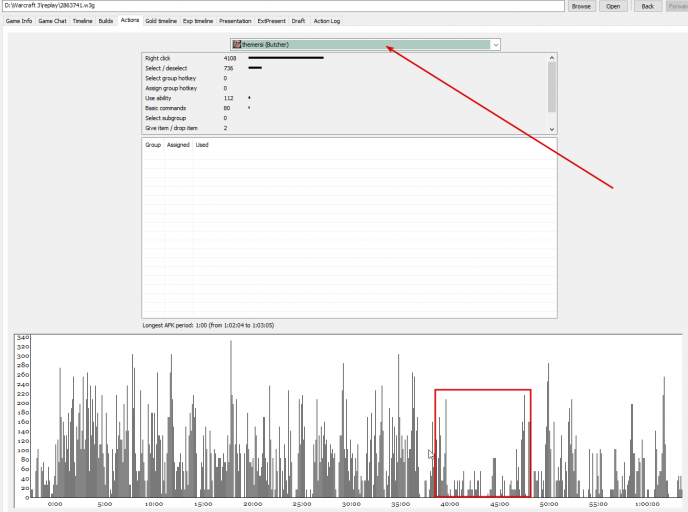Click the Basic commands count 80
The height and width of the screenshot is (512, 688).
pyautogui.click(x=226, y=108)
